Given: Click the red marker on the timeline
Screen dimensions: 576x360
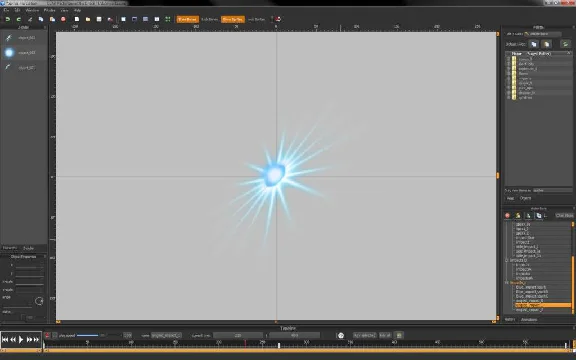Looking at the screenshot, I should coord(245,343).
